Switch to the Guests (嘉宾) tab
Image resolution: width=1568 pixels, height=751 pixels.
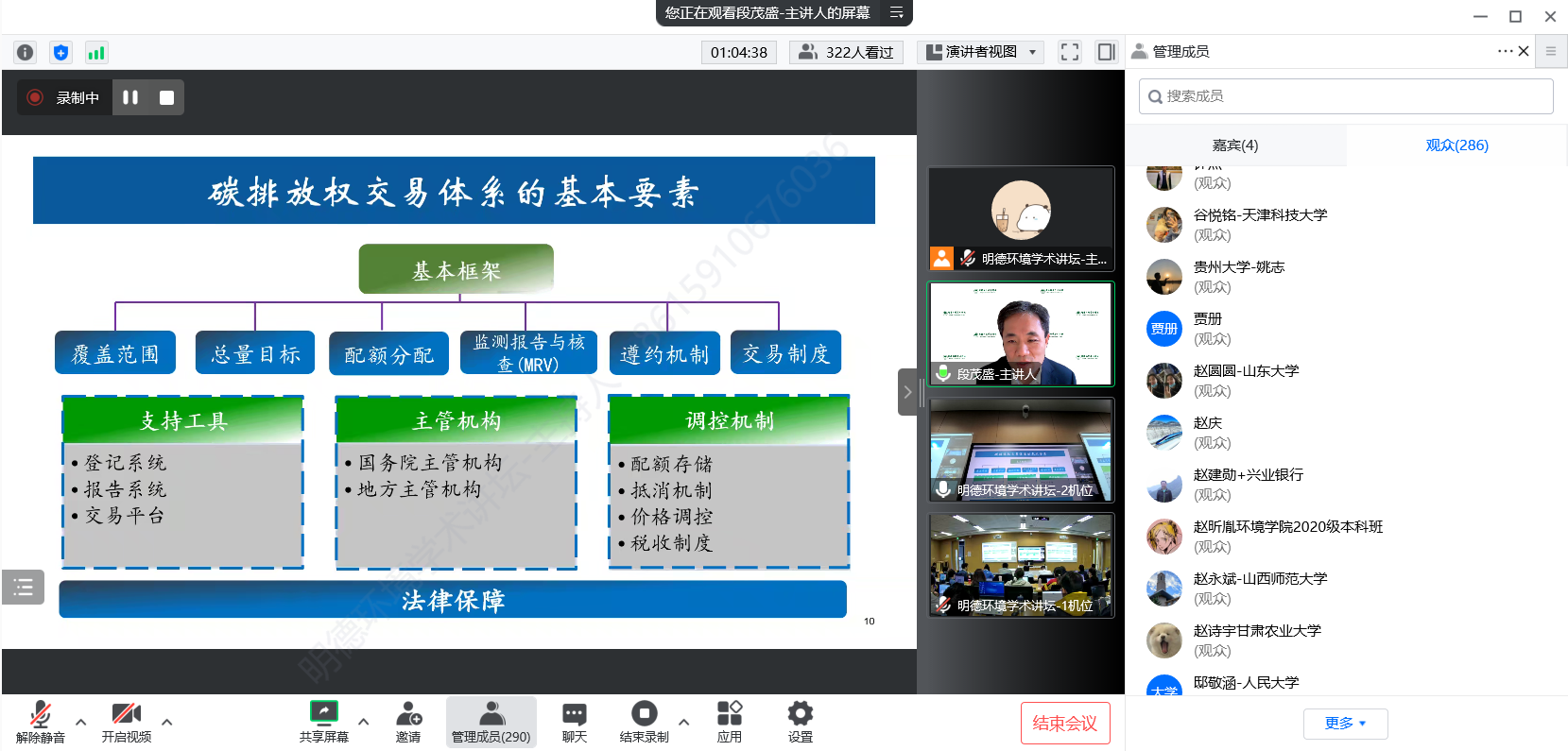click(x=1234, y=145)
